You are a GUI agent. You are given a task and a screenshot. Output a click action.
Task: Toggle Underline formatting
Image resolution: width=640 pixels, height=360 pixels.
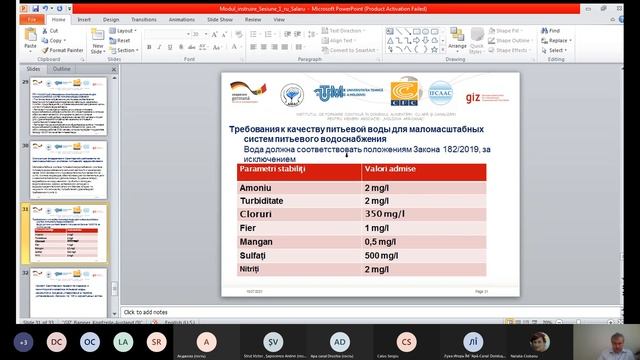pos(170,47)
